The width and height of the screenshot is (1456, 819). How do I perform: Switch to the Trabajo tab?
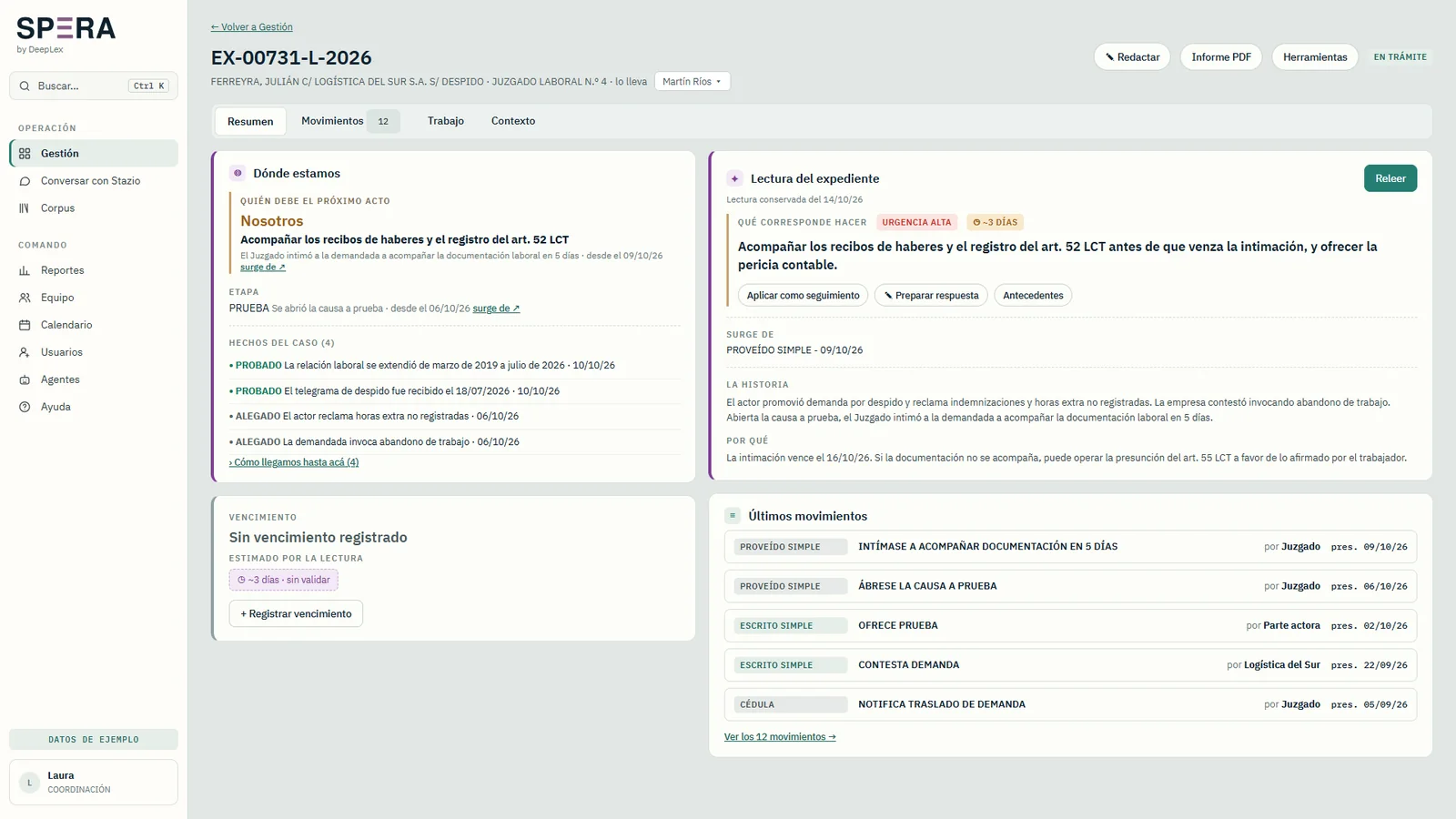point(446,121)
